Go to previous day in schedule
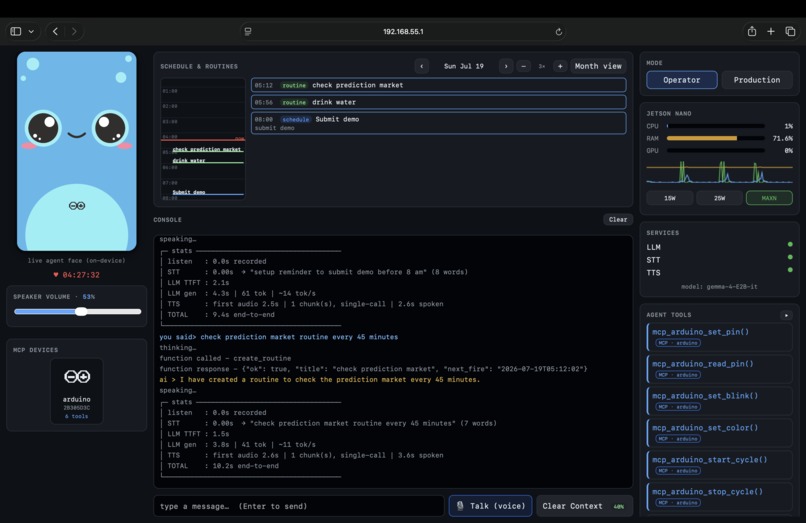 422,66
